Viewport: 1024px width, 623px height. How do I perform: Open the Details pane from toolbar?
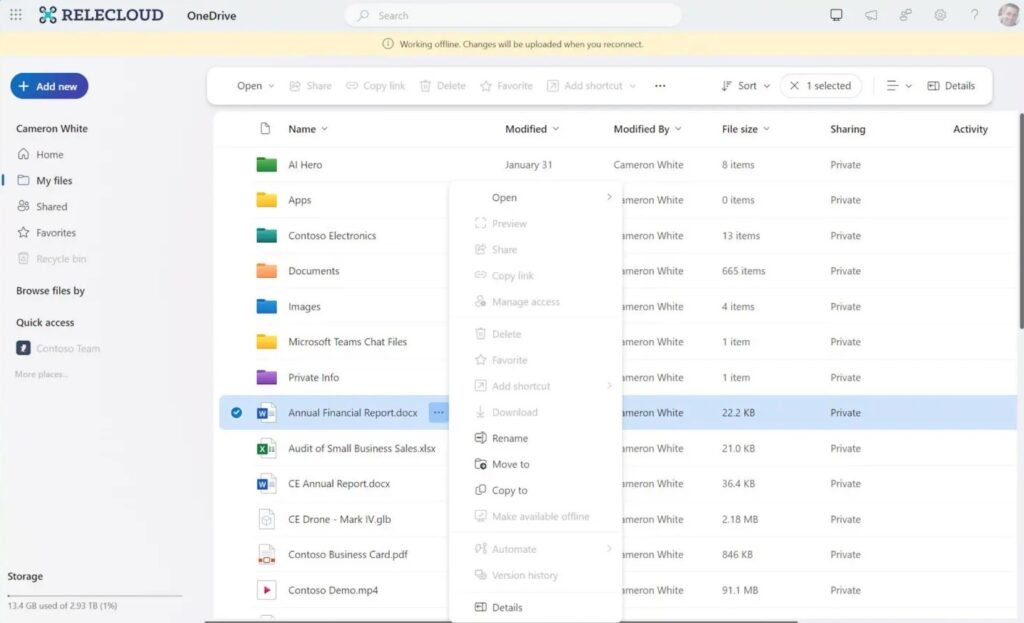pos(951,86)
